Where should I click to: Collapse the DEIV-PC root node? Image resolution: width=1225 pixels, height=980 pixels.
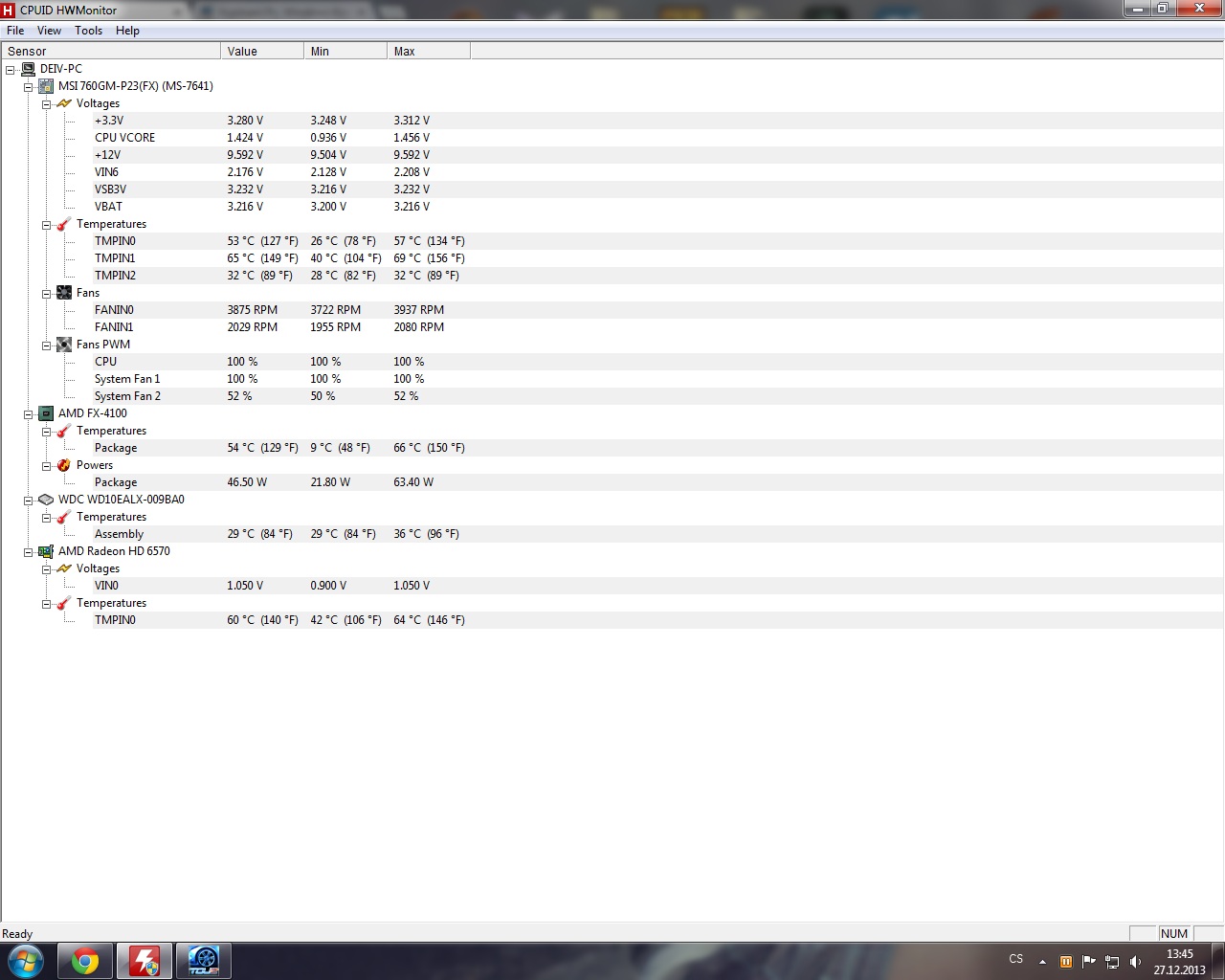(x=11, y=69)
